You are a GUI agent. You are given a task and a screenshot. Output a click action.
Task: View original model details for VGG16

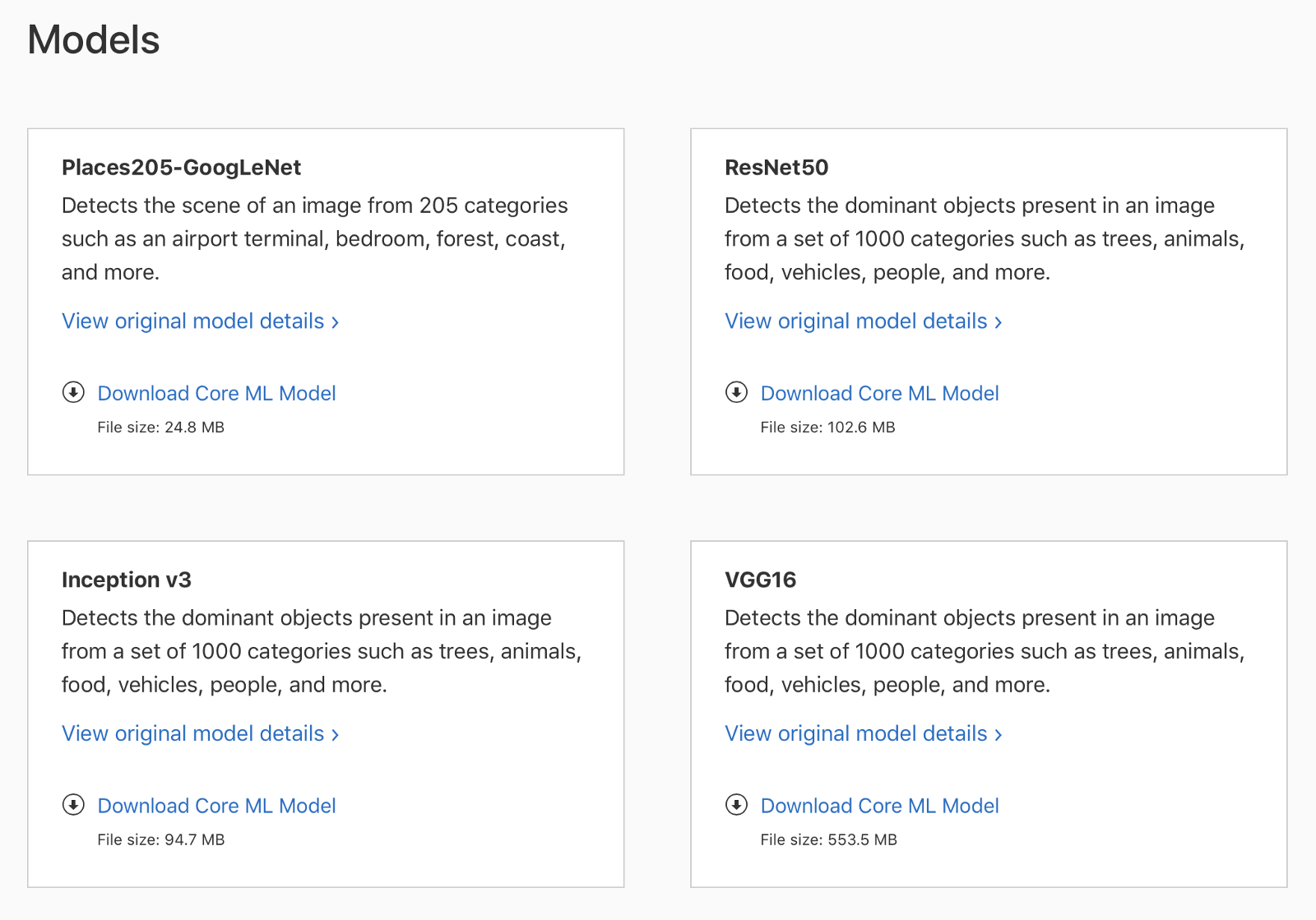(856, 734)
